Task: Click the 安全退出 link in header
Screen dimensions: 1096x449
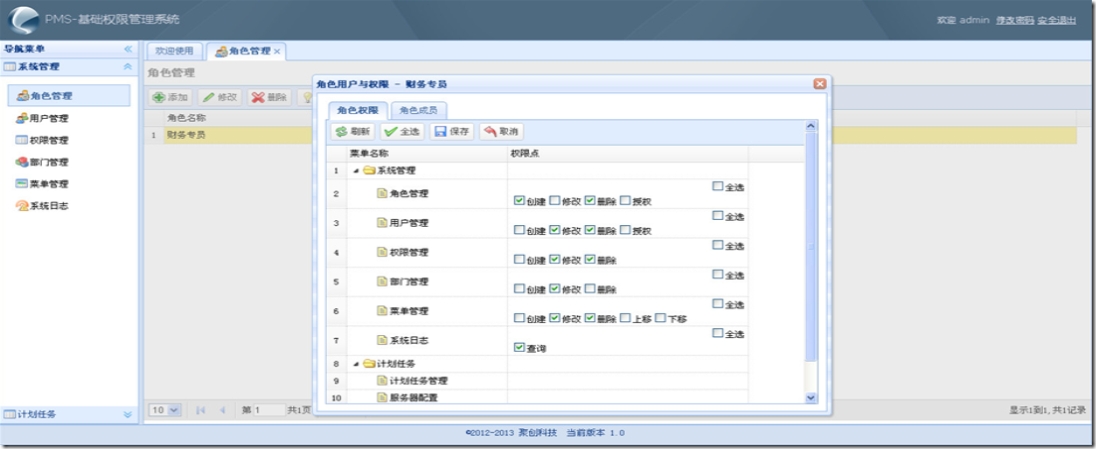Action: click(1057, 20)
